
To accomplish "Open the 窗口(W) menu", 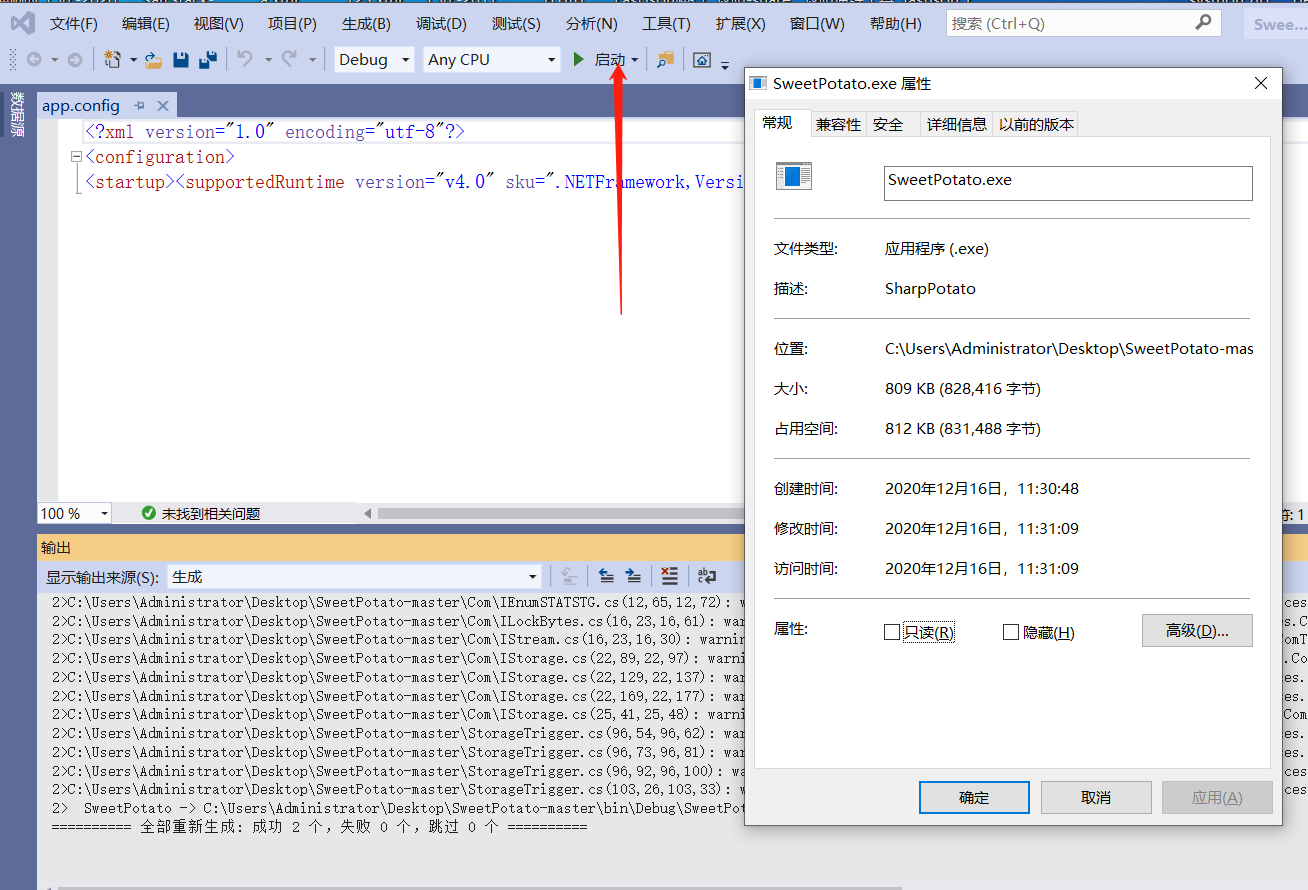I will [817, 23].
